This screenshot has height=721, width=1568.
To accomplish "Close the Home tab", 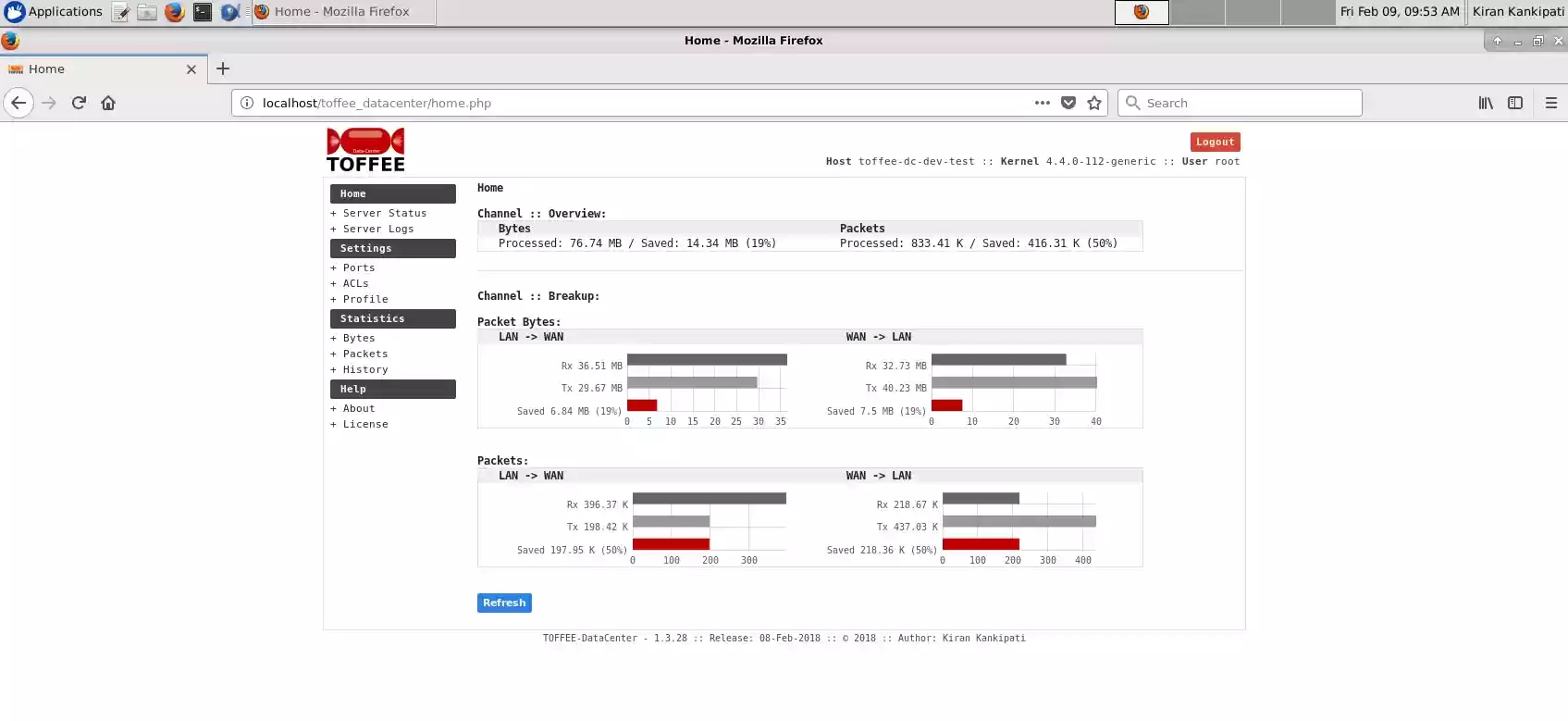I will pyautogui.click(x=191, y=69).
